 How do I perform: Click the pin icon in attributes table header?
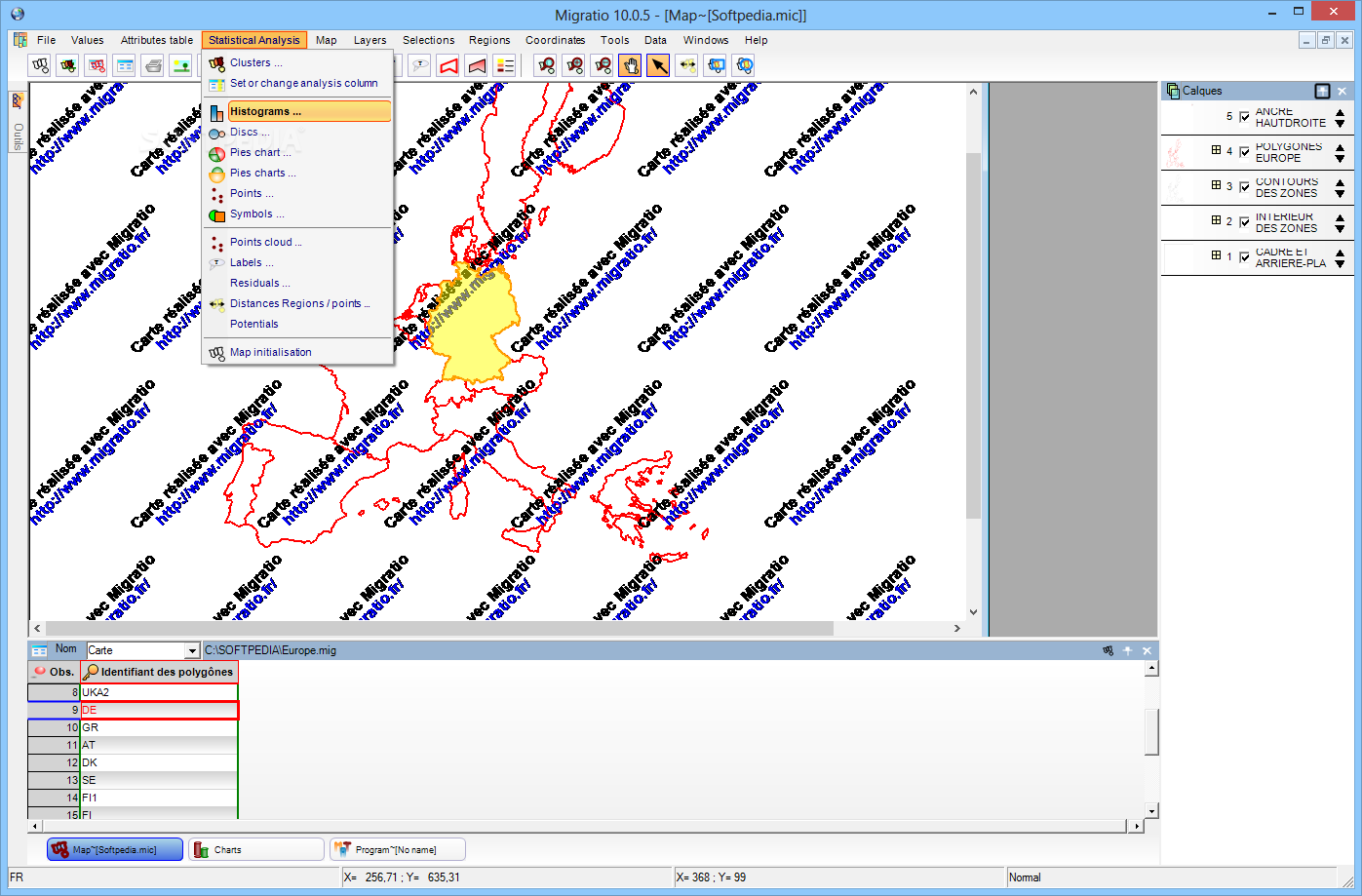click(x=1128, y=650)
